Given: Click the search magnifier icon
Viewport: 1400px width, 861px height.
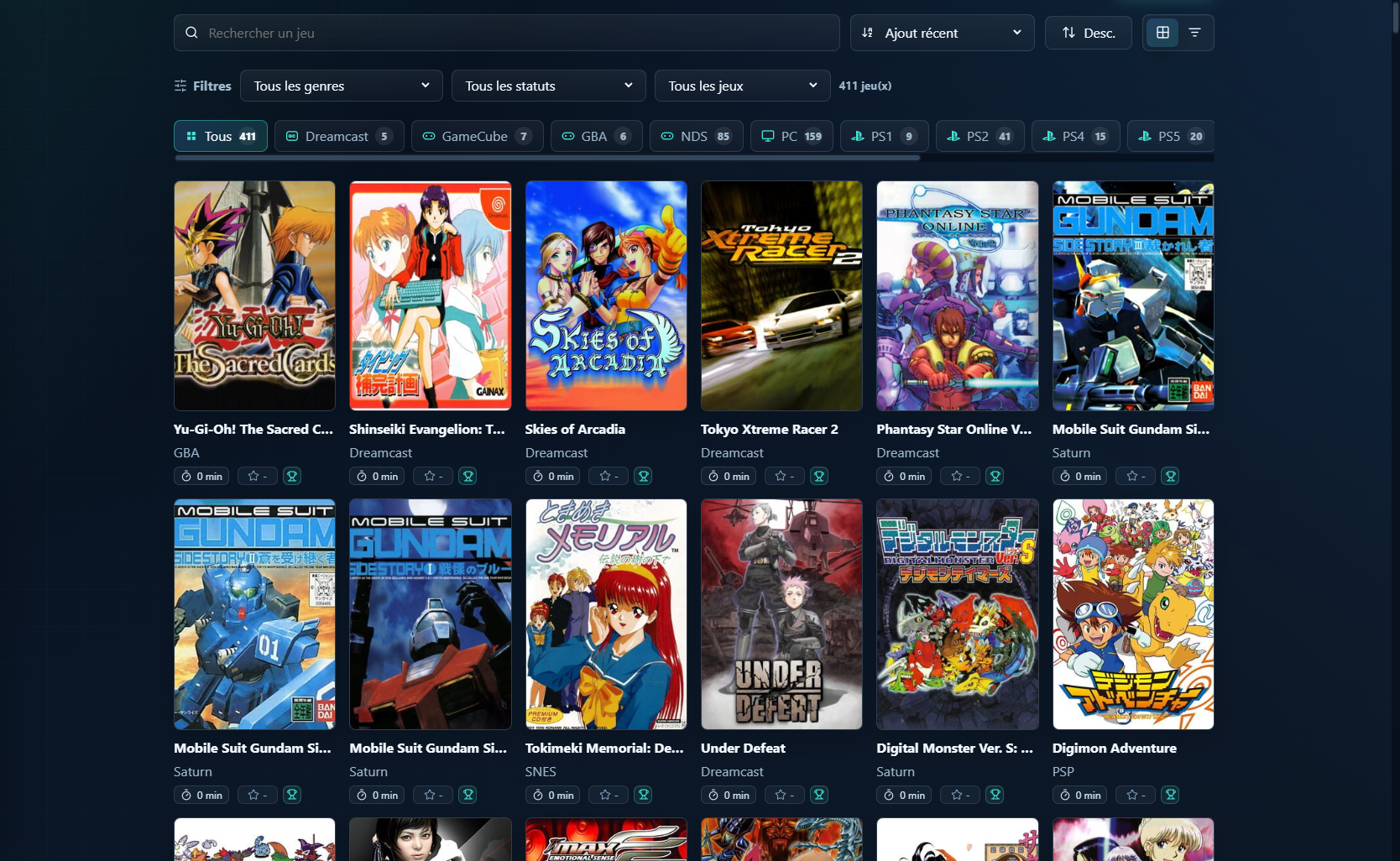Looking at the screenshot, I should (x=191, y=33).
